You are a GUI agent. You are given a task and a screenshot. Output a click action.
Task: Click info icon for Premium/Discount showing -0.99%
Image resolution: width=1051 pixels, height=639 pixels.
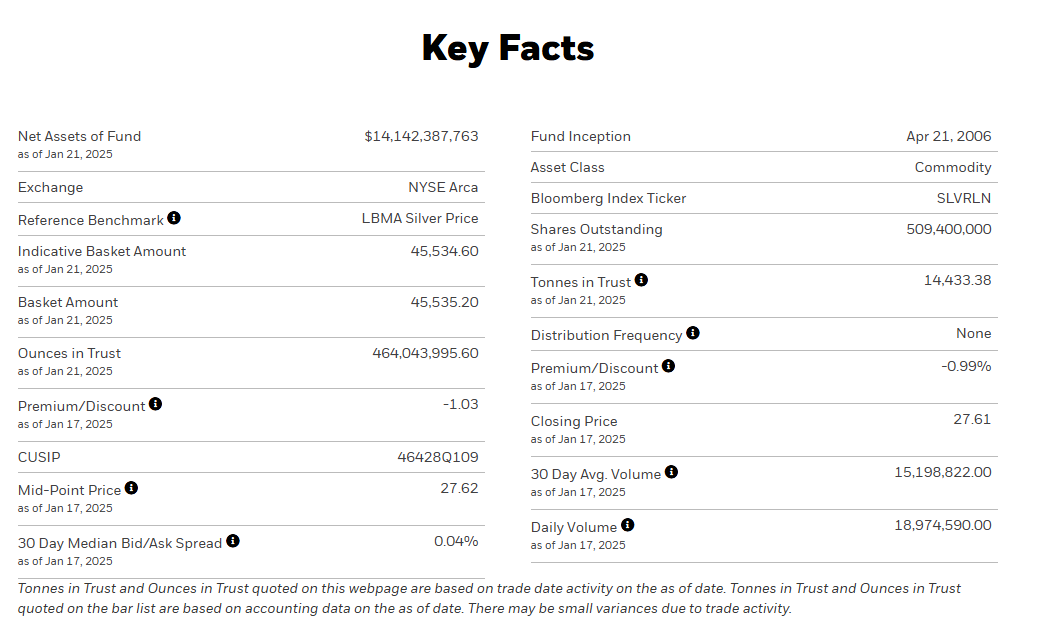(668, 366)
